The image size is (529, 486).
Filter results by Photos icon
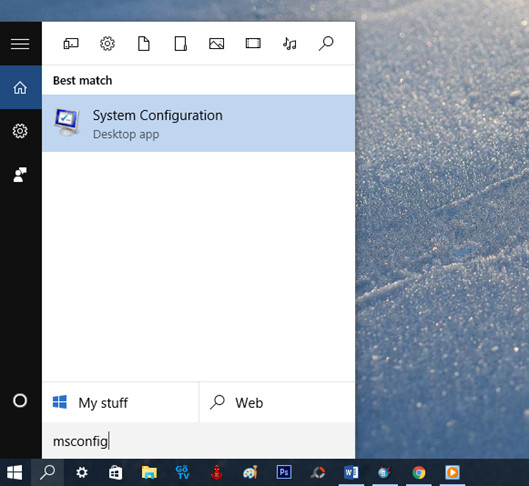(x=217, y=44)
